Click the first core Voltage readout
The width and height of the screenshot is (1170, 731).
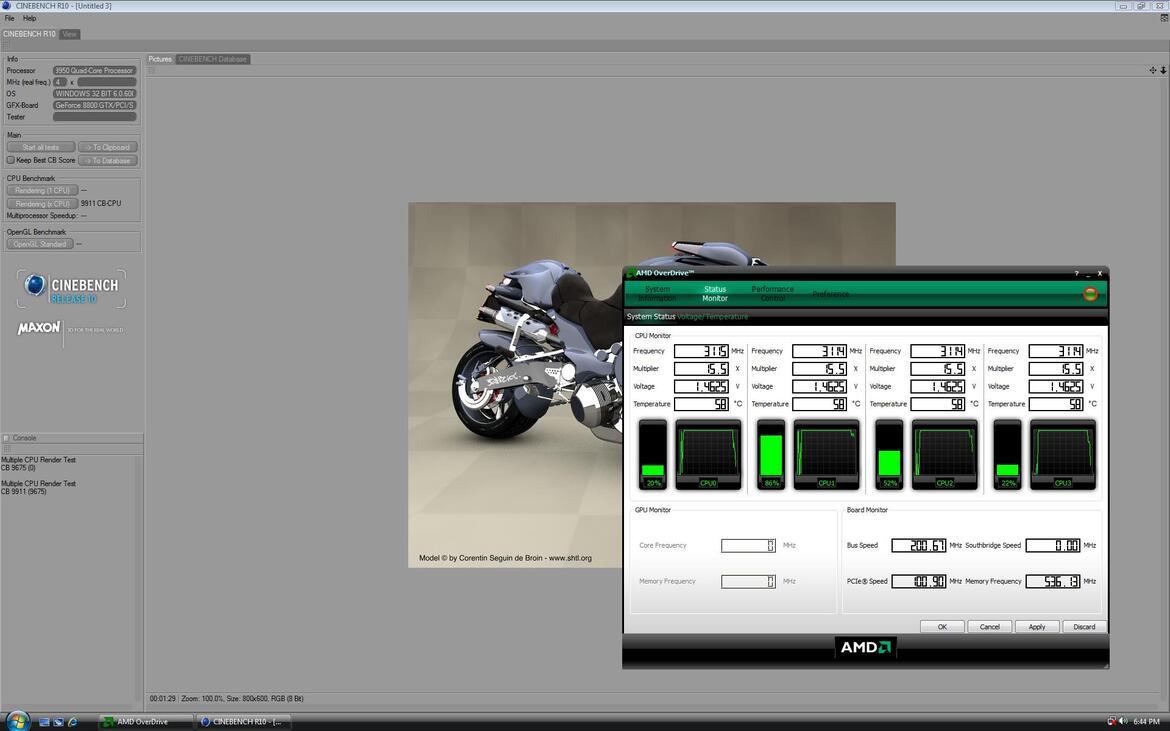pos(701,386)
